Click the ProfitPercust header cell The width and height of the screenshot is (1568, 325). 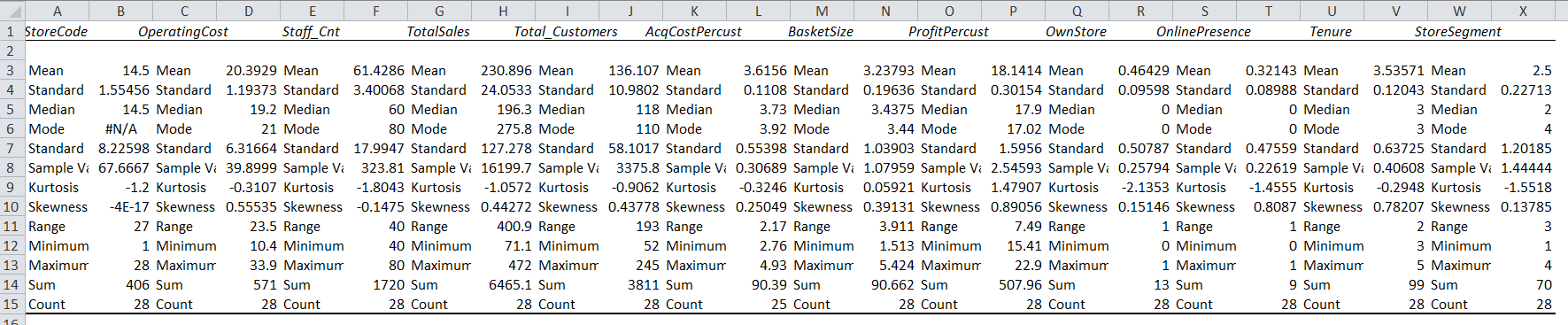tap(948, 31)
